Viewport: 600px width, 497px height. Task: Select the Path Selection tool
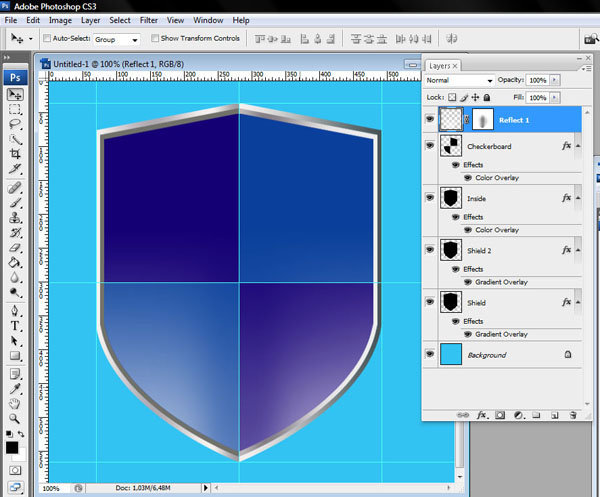click(x=15, y=341)
